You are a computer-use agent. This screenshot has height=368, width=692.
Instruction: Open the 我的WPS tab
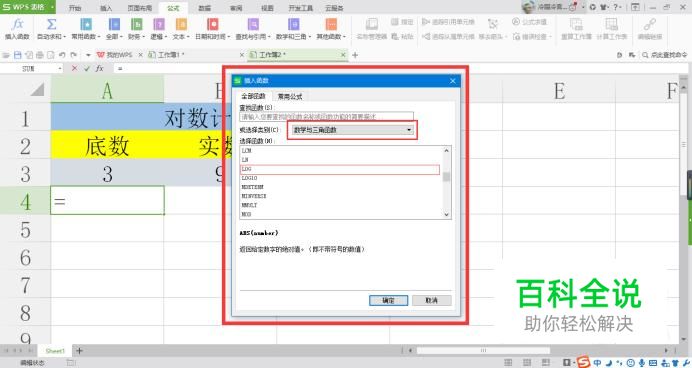click(119, 55)
